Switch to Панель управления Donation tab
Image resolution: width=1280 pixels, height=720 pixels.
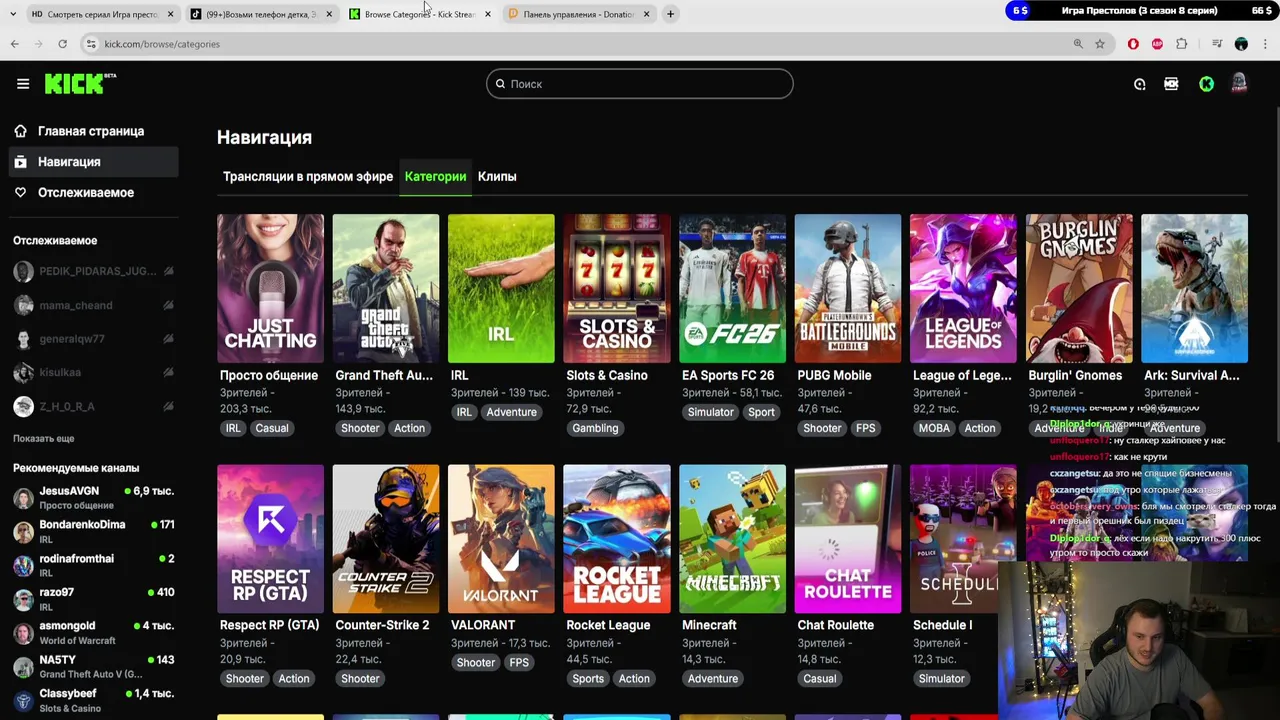[578, 14]
